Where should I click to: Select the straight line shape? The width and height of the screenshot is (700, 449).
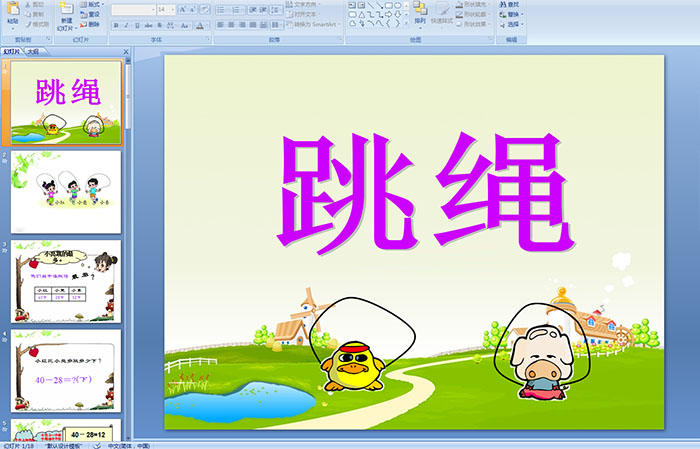(370, 5)
